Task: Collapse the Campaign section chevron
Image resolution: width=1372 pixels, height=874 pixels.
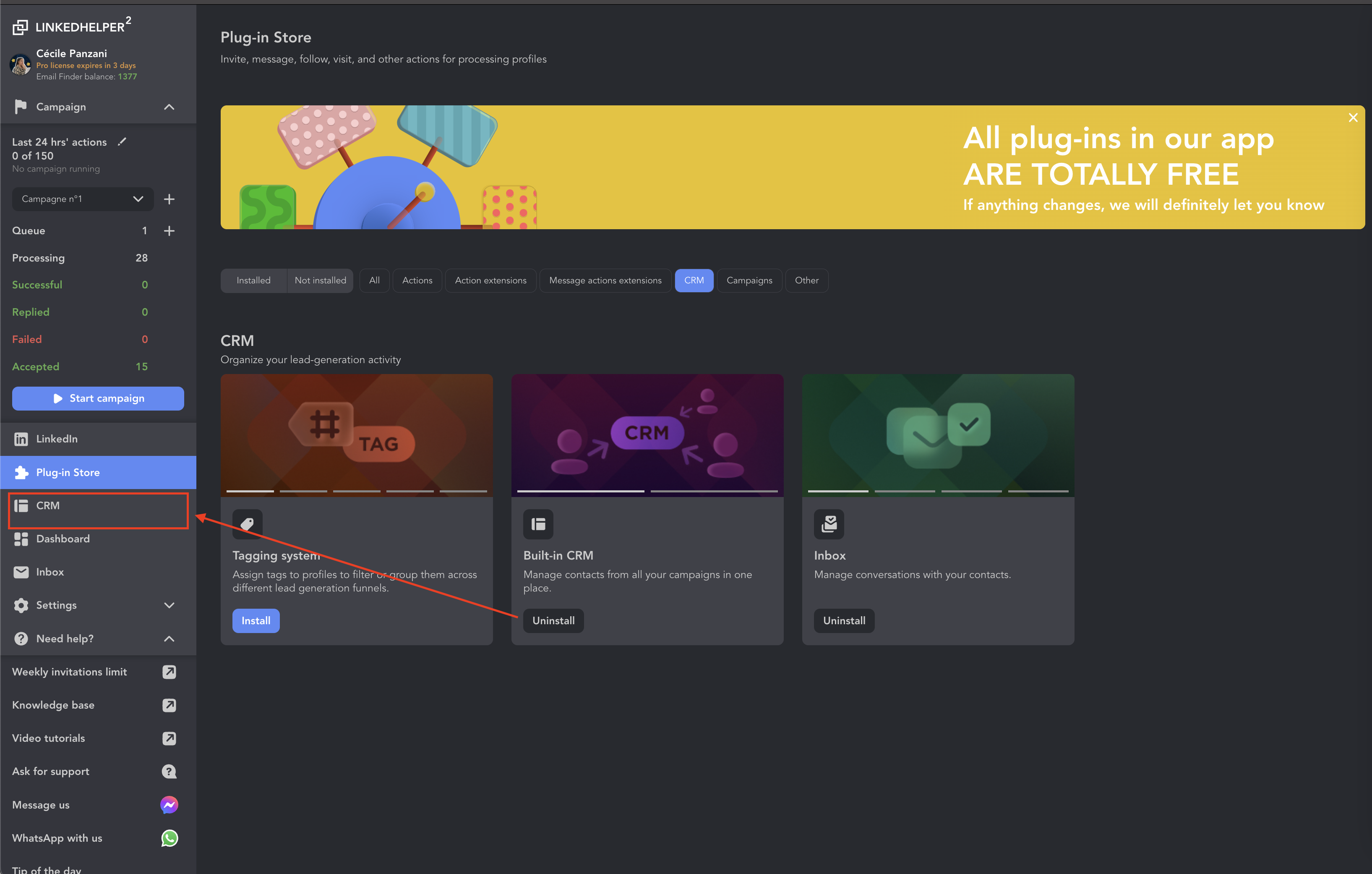Action: [169, 107]
